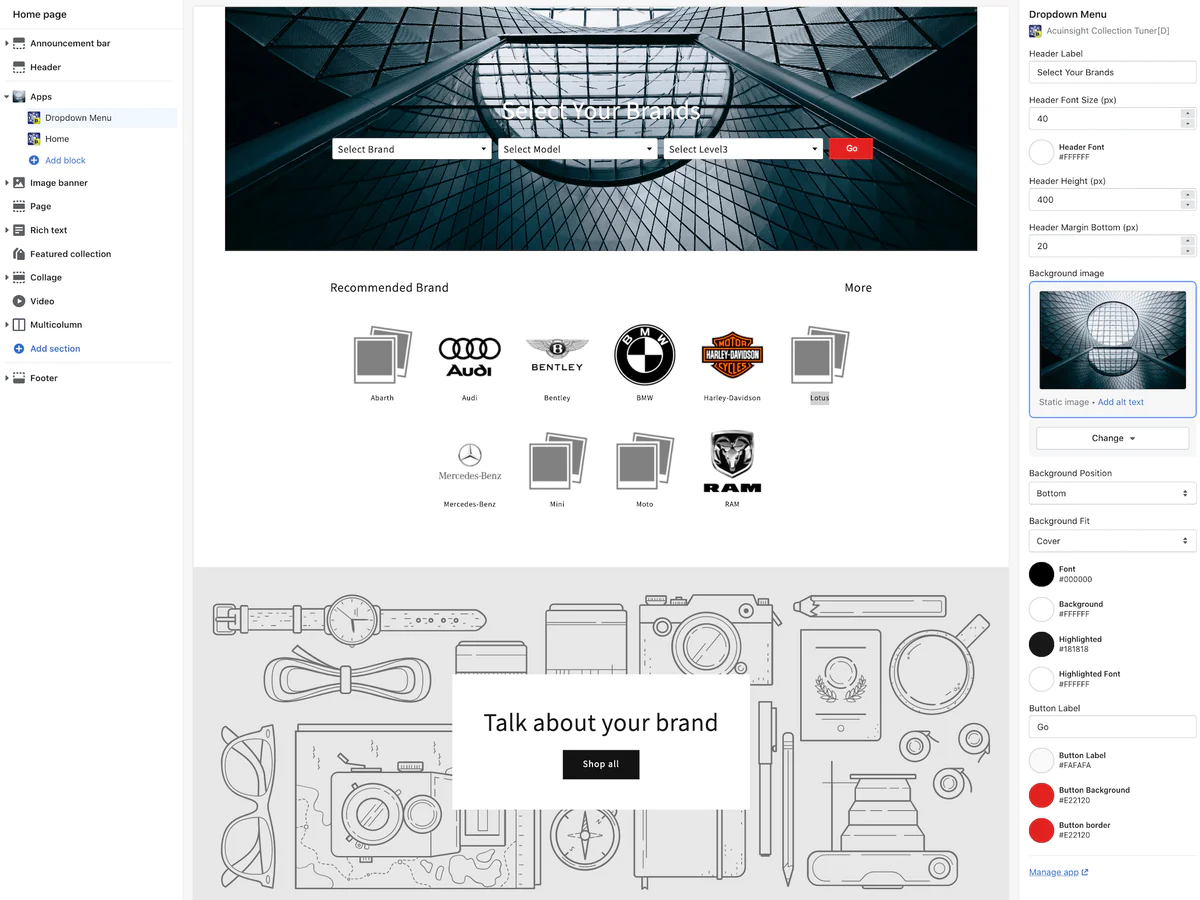
Task: Click the Page section icon
Action: tap(19, 206)
